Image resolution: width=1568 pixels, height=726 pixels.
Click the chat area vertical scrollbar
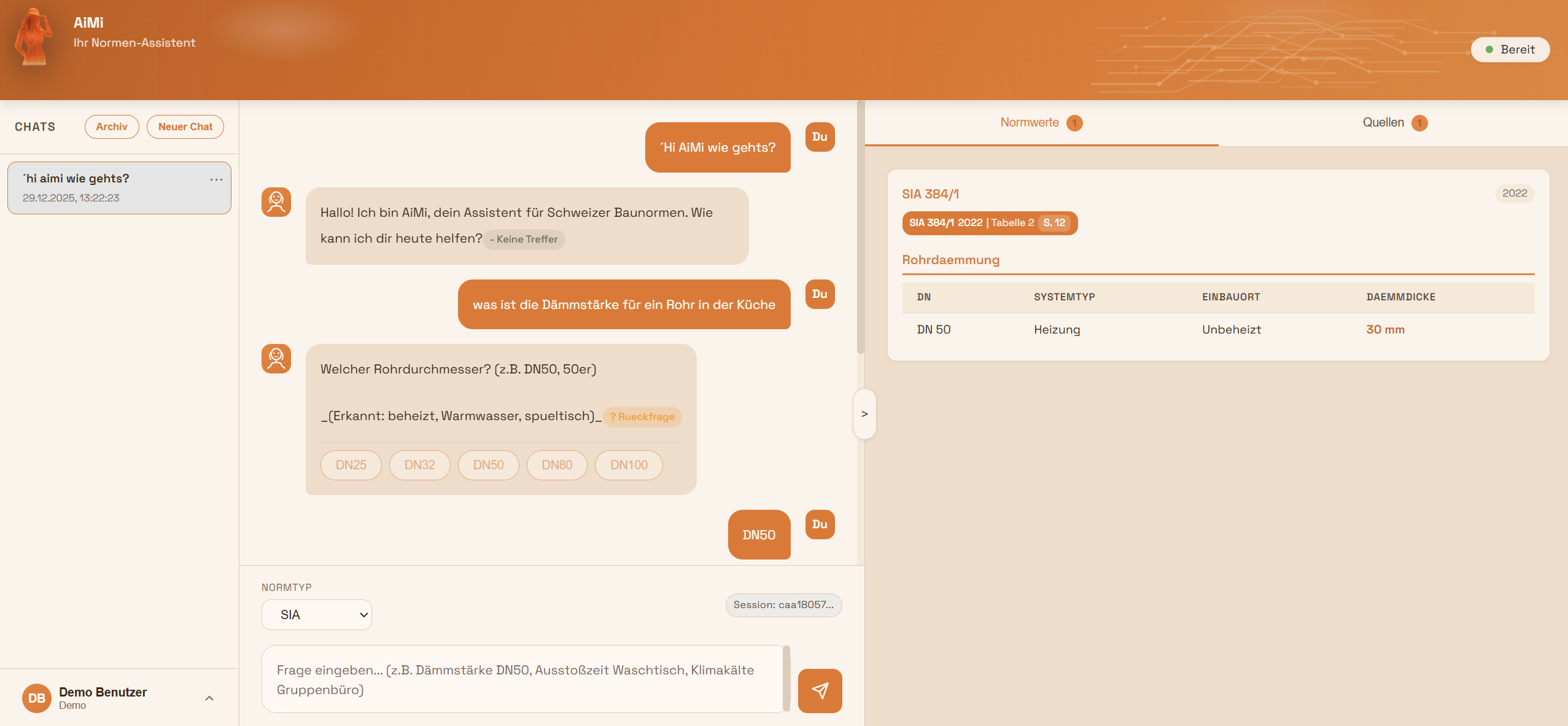pyautogui.click(x=860, y=227)
